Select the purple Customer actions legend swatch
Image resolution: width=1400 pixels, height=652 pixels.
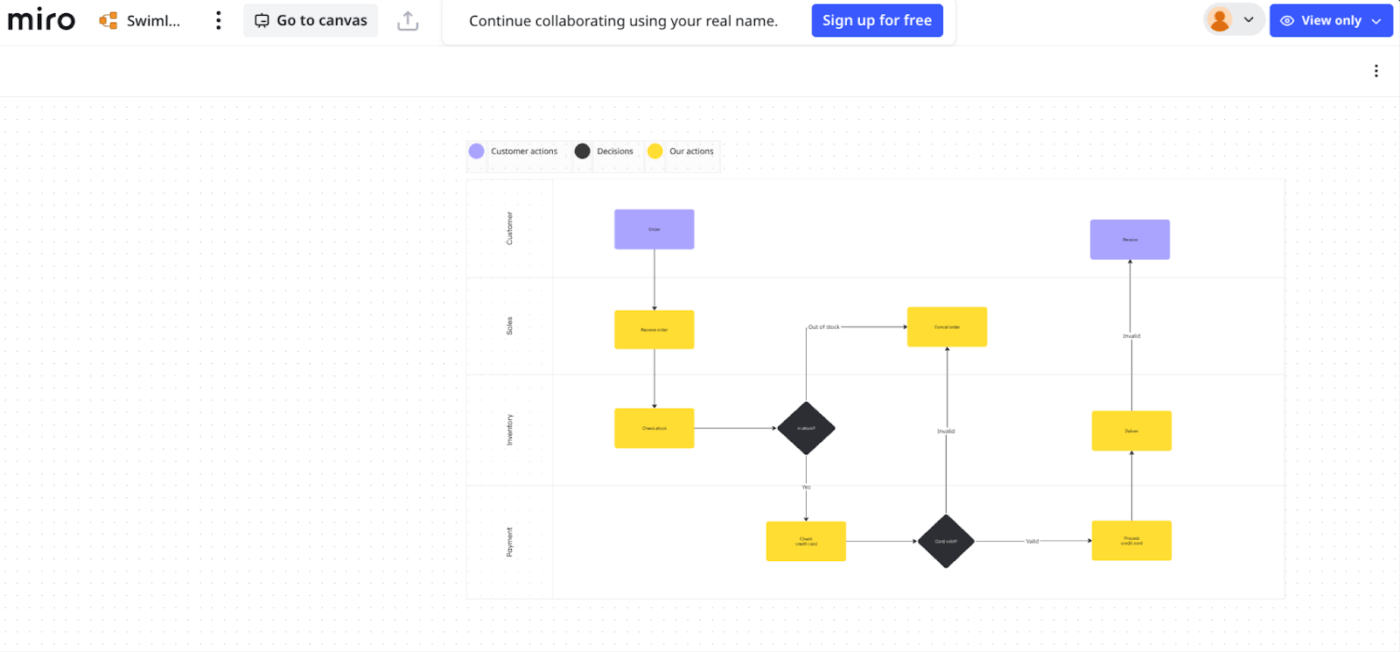point(476,151)
